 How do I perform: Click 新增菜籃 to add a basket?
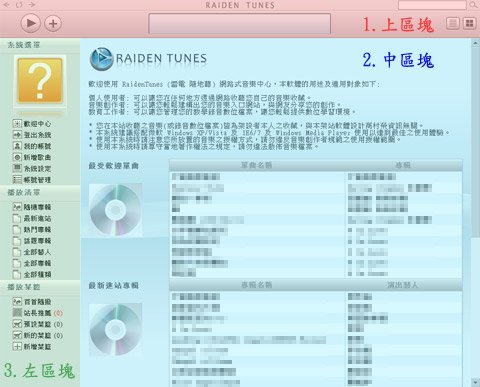[x=32, y=347]
